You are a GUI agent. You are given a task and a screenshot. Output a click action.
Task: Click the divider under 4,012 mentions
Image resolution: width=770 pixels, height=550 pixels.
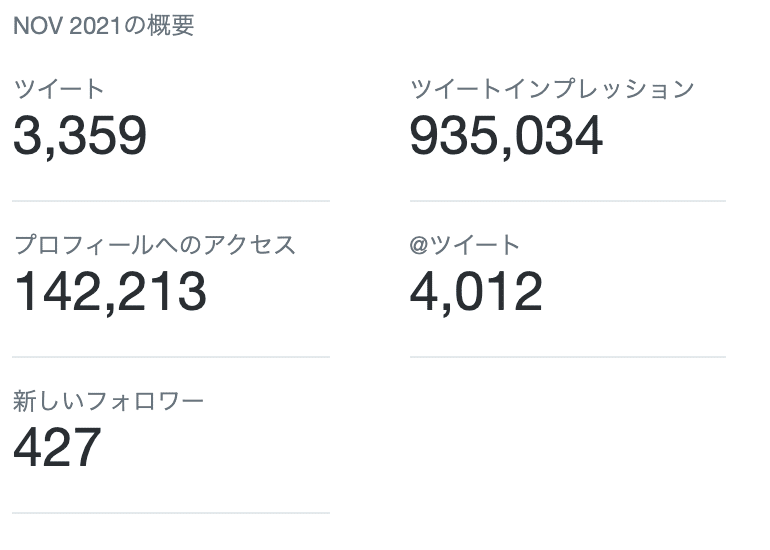pos(568,357)
